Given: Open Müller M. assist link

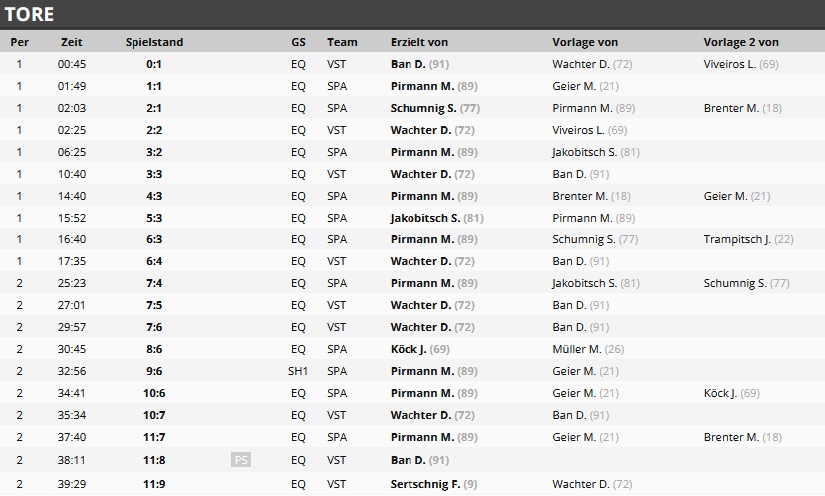Looking at the screenshot, I should (x=576, y=350).
